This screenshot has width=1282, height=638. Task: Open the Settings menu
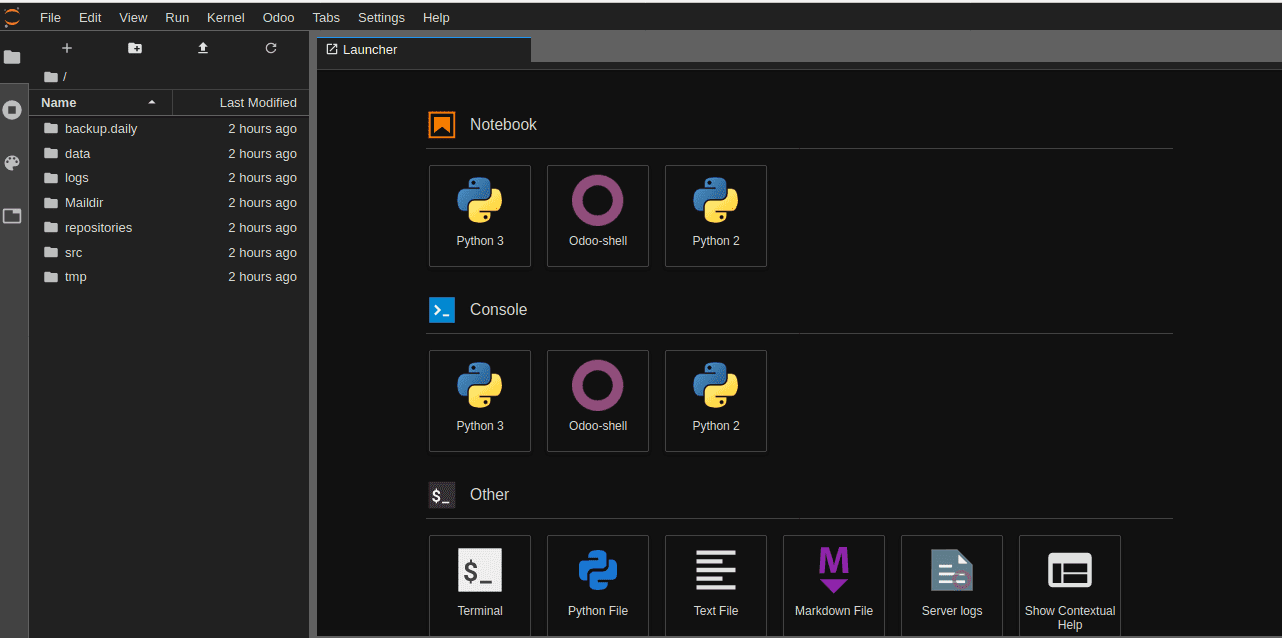(381, 17)
